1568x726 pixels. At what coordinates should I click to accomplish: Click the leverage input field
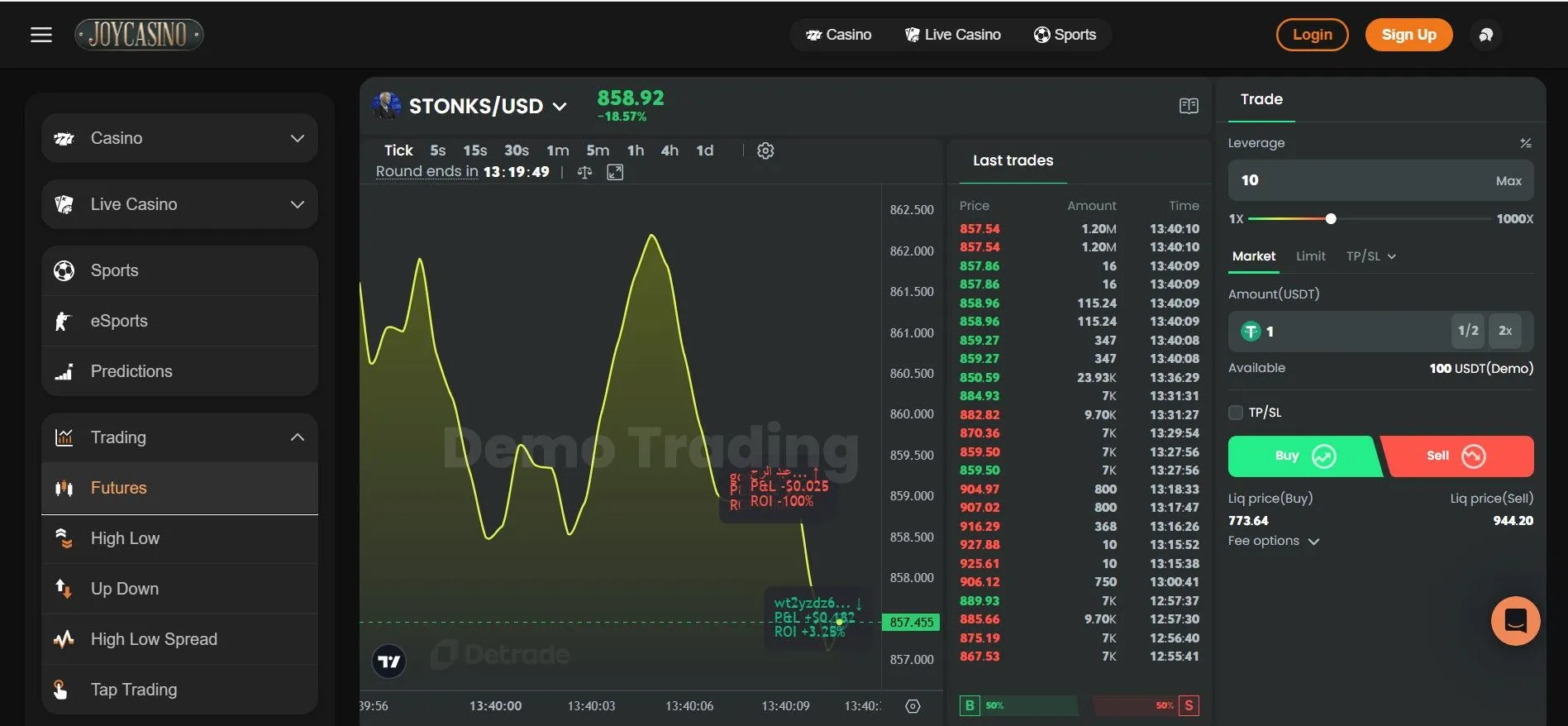pos(1380,180)
